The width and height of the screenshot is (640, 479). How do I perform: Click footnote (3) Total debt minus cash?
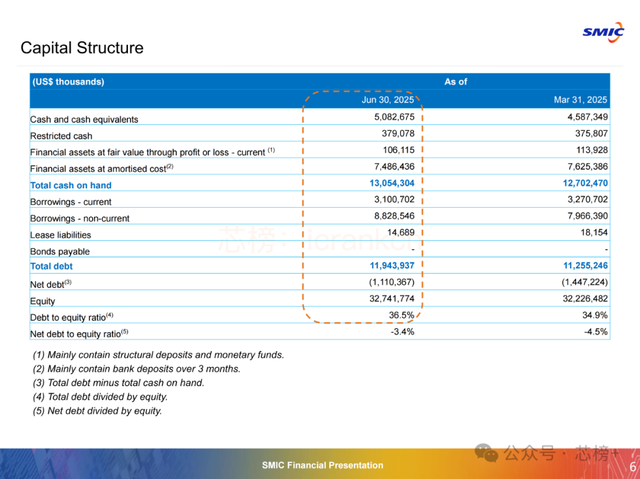click(x=118, y=383)
